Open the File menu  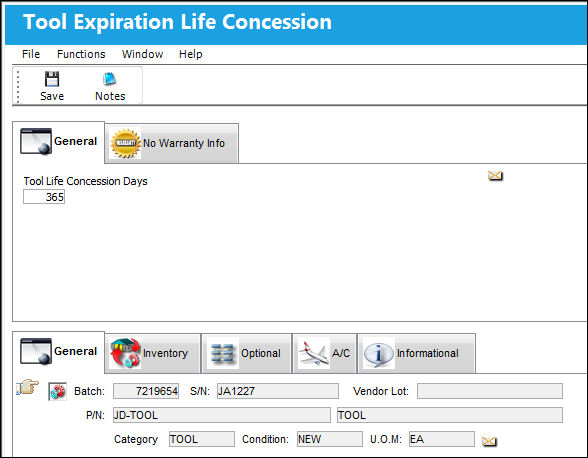point(31,54)
